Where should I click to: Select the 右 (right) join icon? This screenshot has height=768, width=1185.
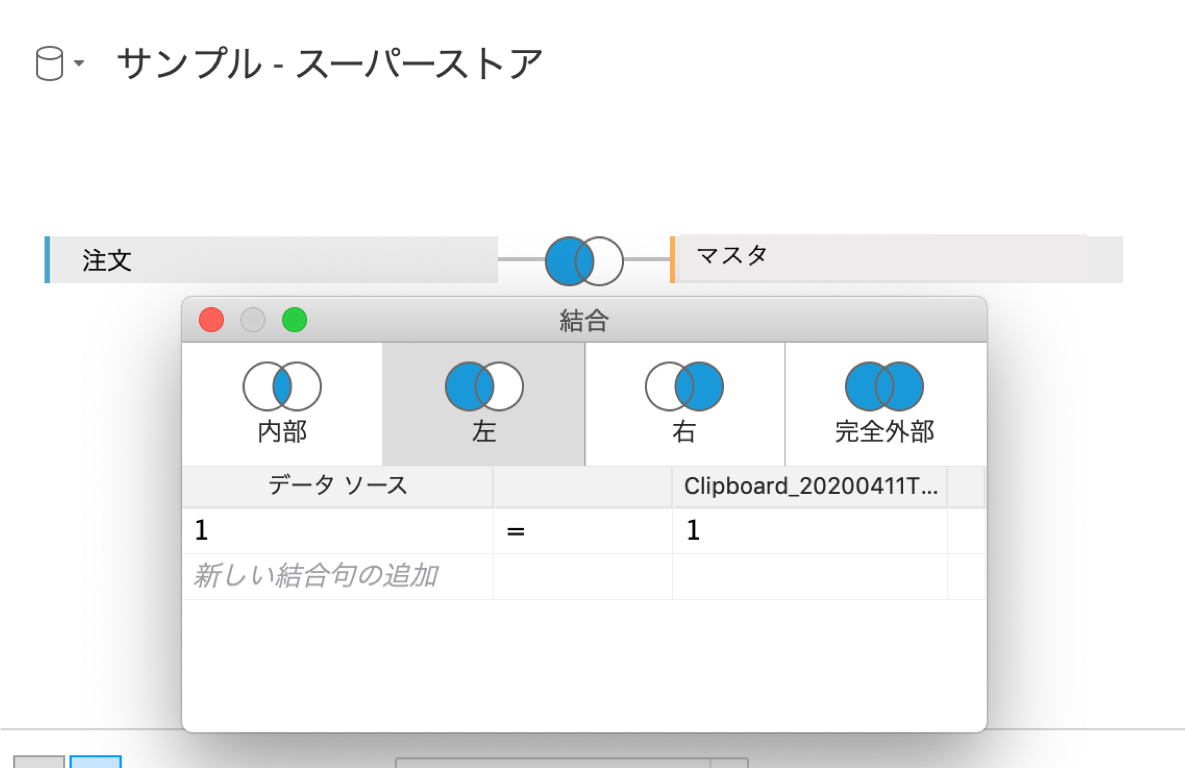click(684, 385)
